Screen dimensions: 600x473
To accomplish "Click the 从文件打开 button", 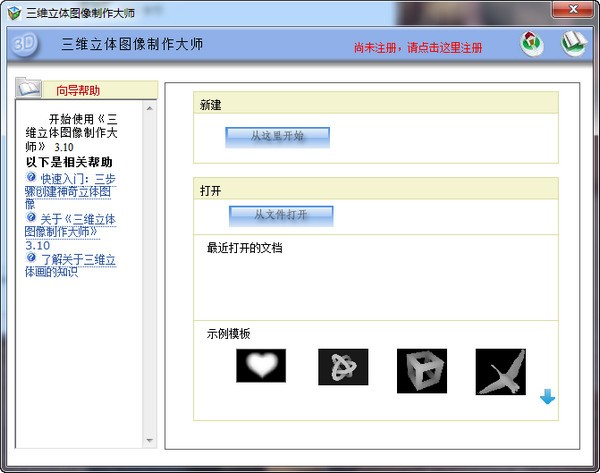I will pyautogui.click(x=281, y=216).
